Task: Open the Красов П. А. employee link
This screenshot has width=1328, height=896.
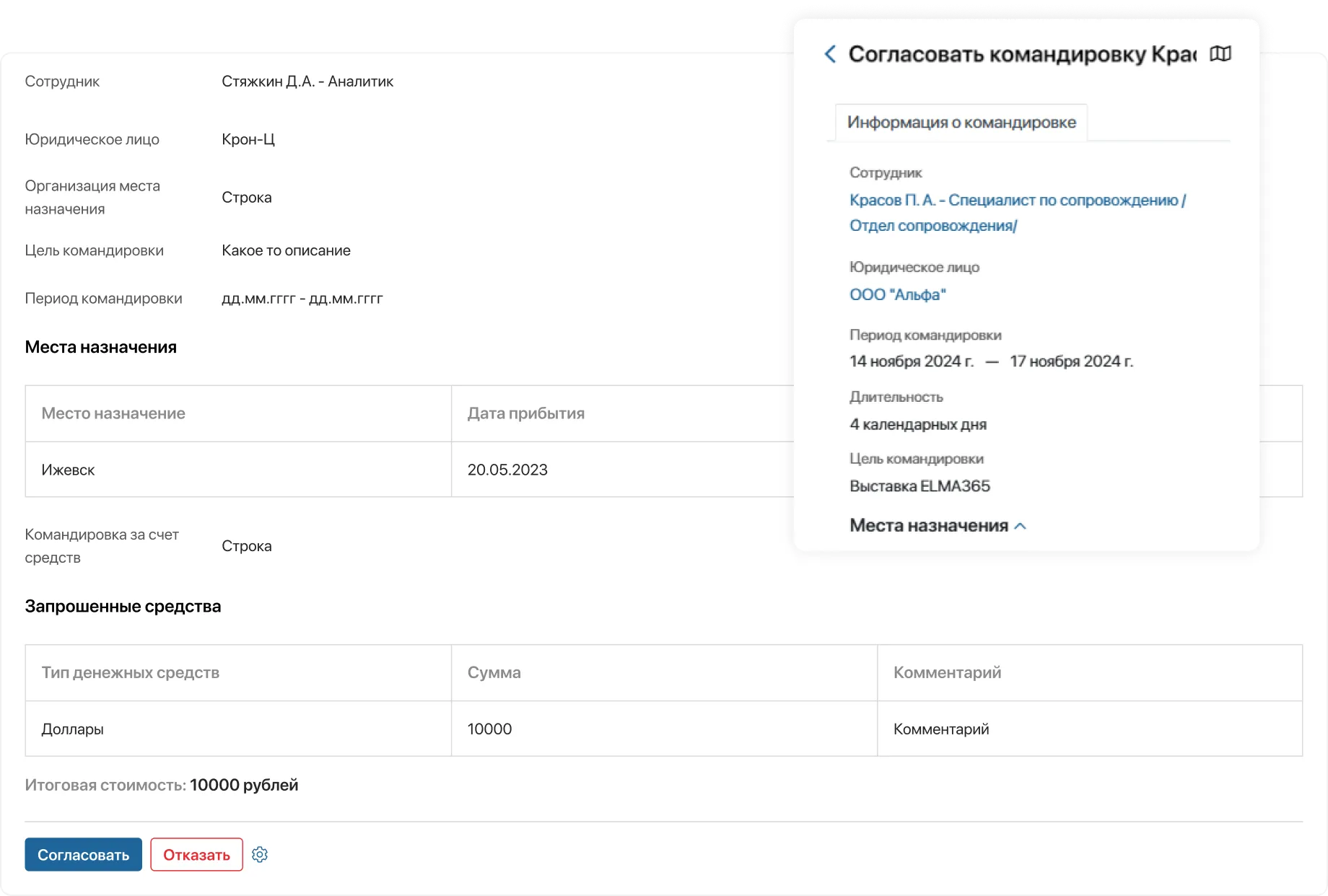Action: 1017,201
